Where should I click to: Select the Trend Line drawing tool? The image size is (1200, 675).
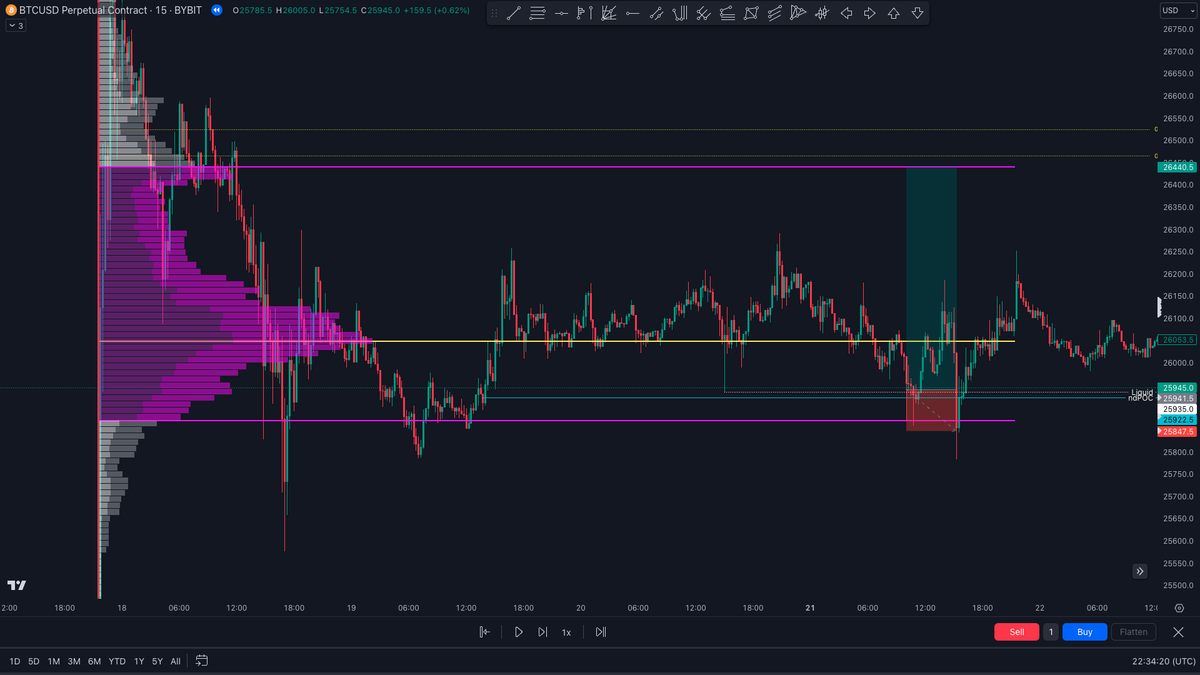tap(513, 14)
